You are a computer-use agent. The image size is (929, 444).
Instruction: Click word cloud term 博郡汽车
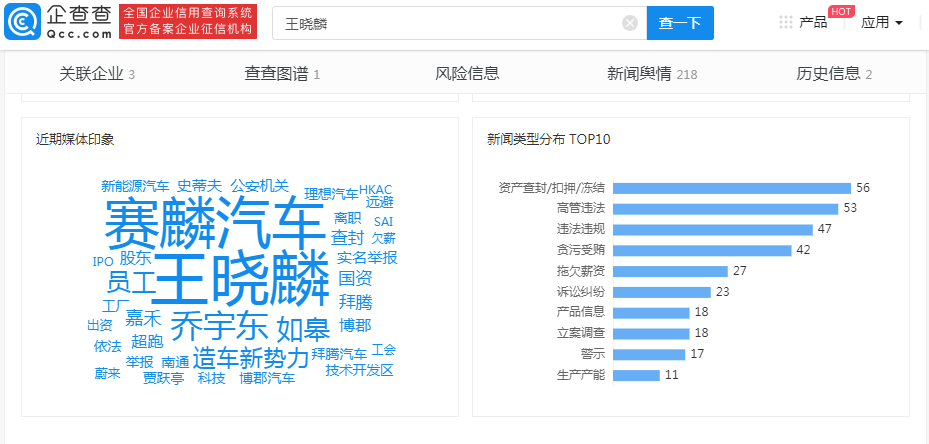[267, 378]
